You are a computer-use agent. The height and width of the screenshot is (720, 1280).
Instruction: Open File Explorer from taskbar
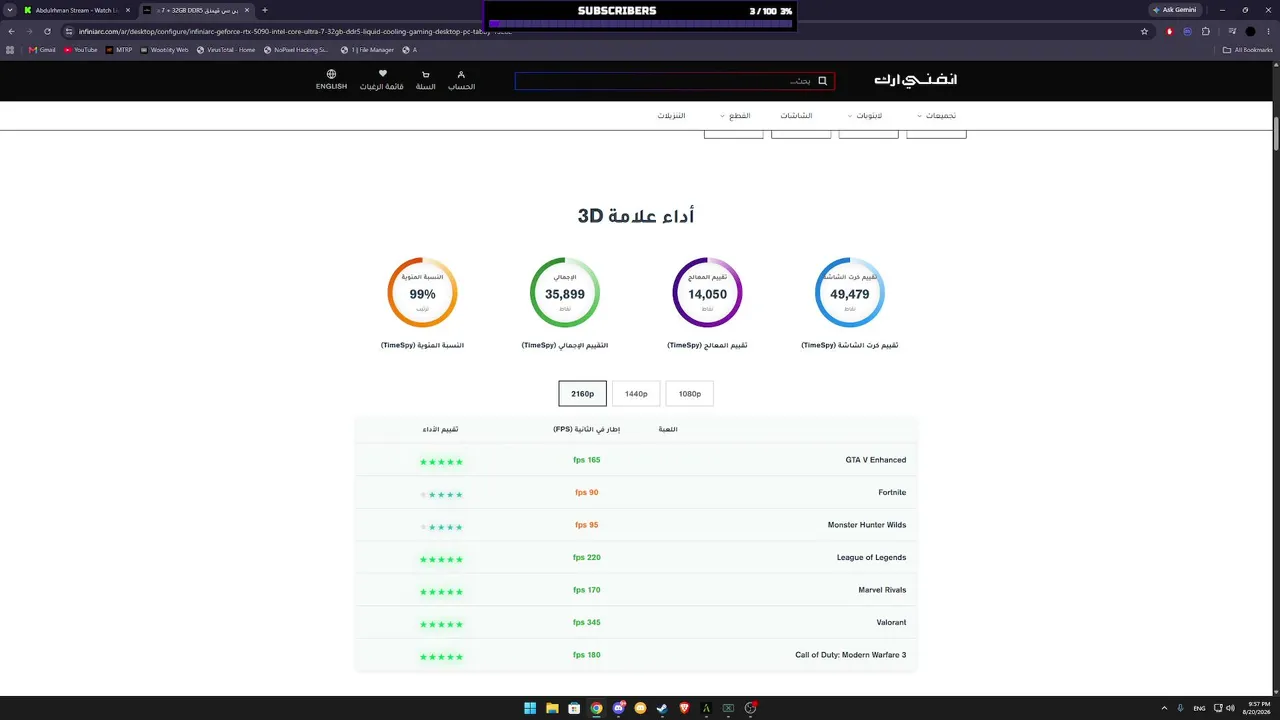pyautogui.click(x=552, y=708)
